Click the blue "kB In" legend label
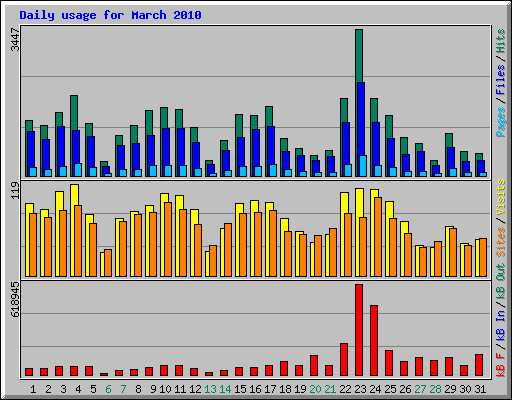This screenshot has width=512, height=400. pos(501,325)
